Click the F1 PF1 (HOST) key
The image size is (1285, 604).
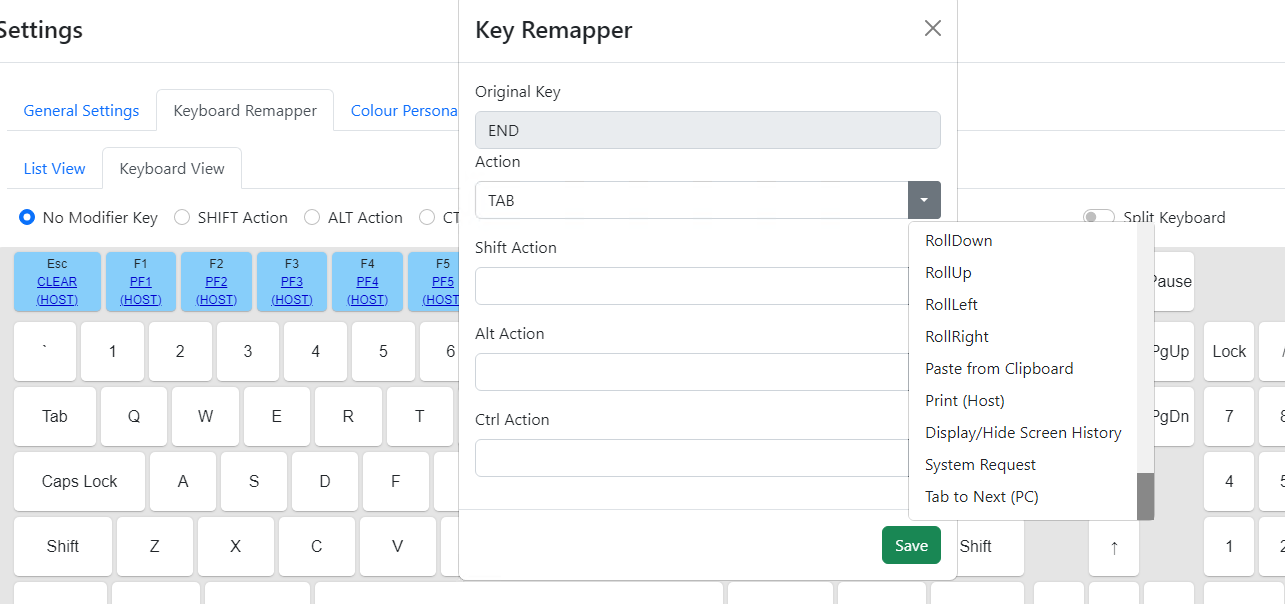pyautogui.click(x=140, y=281)
